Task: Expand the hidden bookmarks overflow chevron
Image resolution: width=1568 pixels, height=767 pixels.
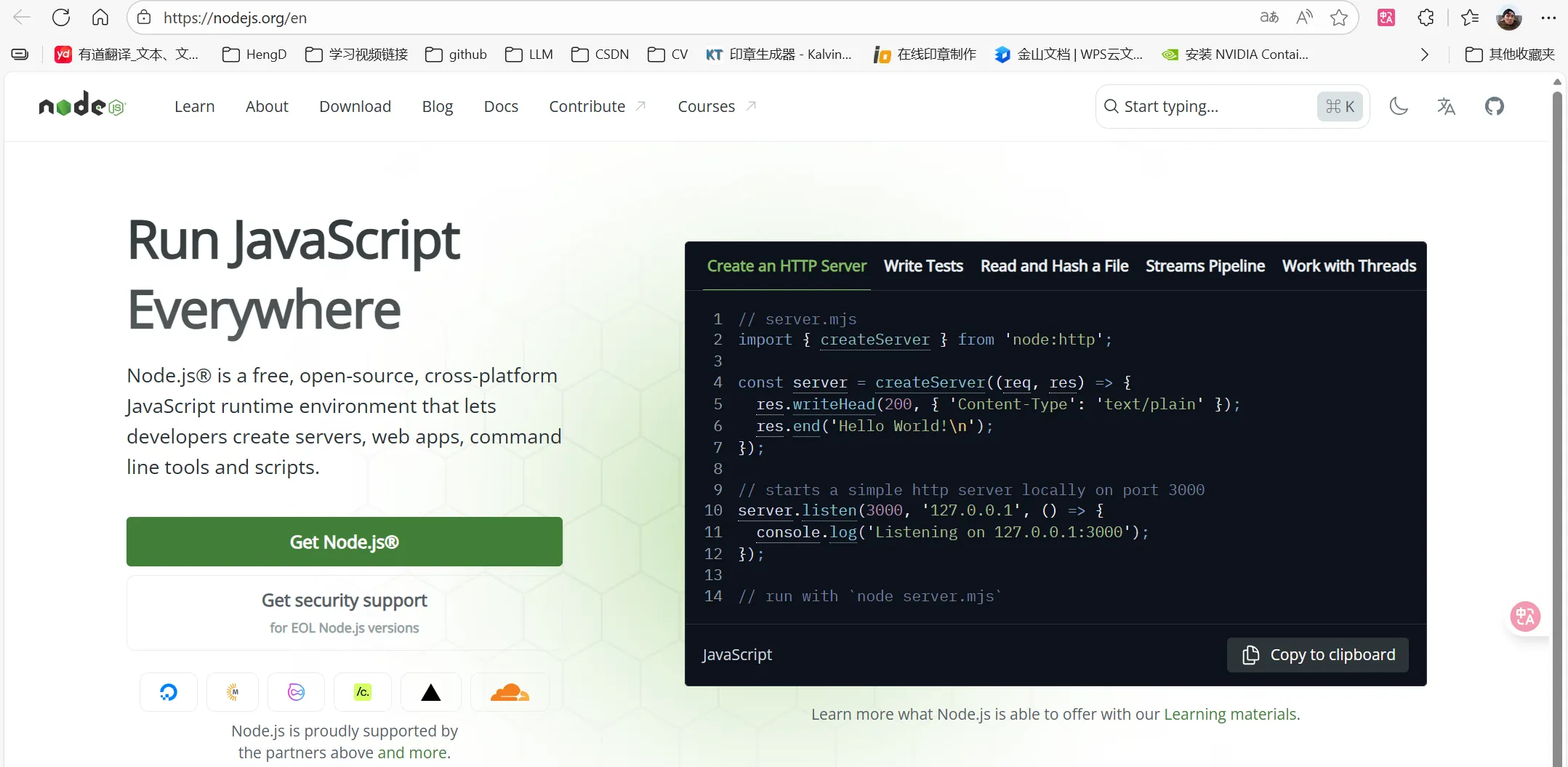Action: 1425,55
